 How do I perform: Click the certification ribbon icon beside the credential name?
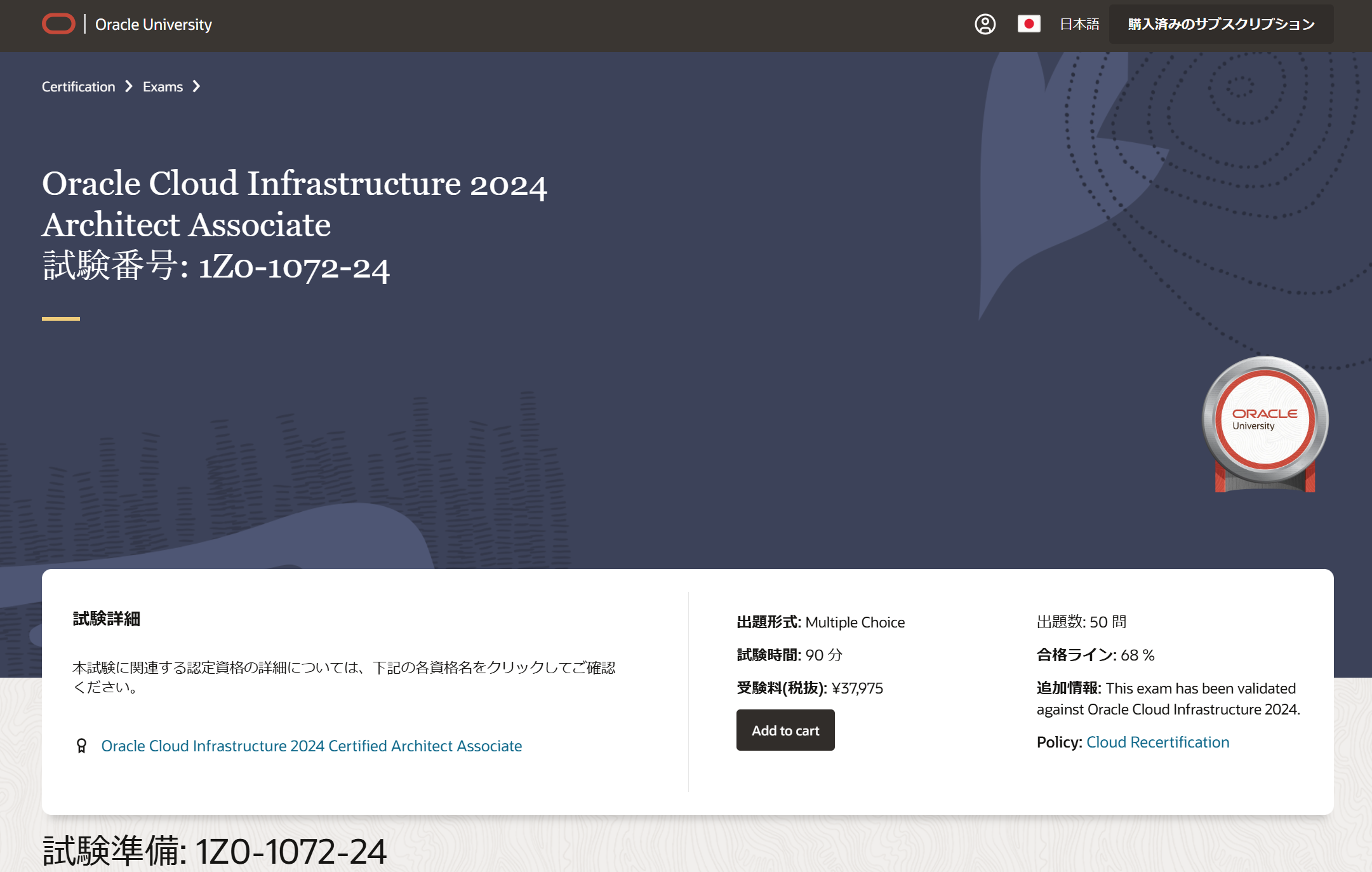(x=82, y=746)
